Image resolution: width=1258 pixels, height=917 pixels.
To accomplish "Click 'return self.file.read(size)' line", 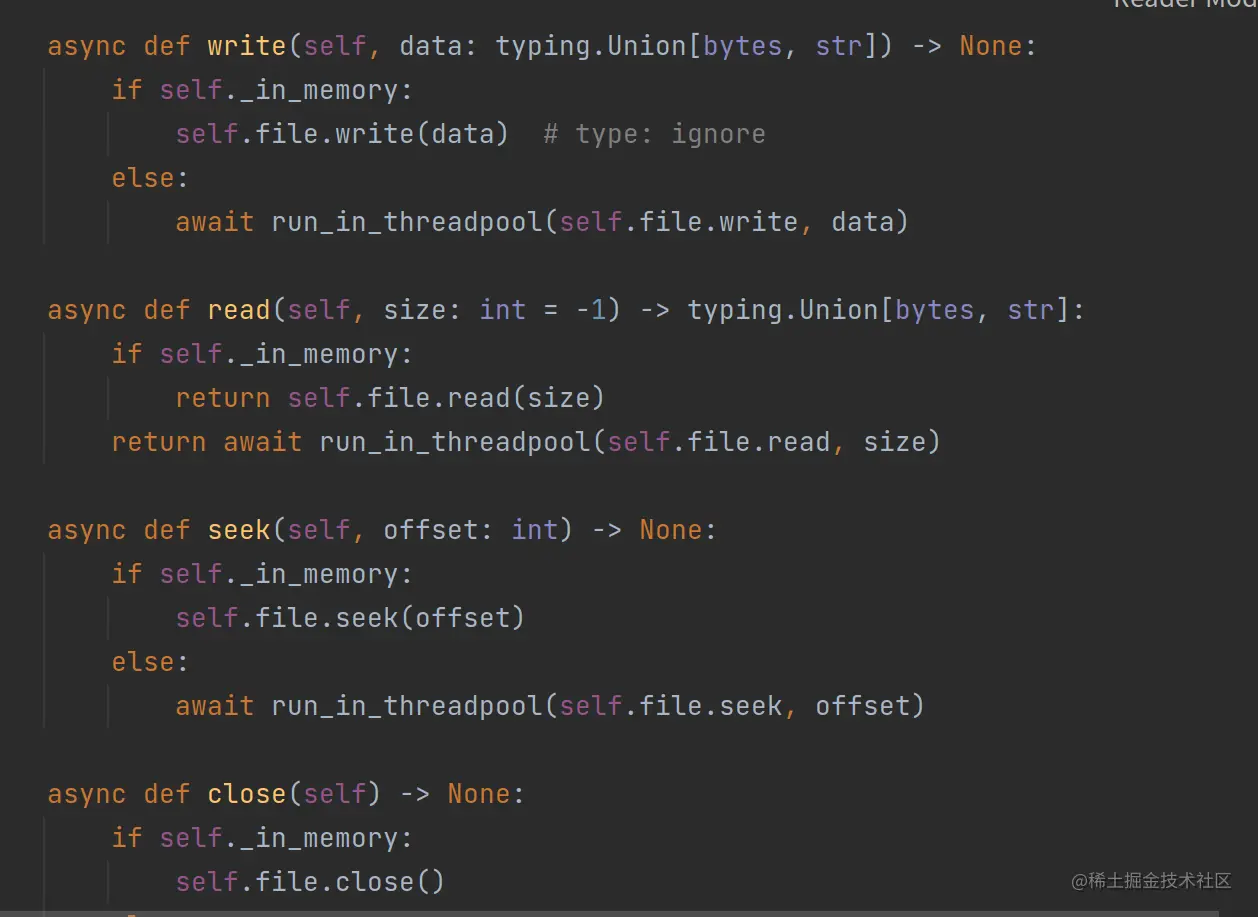I will click(x=391, y=398).
